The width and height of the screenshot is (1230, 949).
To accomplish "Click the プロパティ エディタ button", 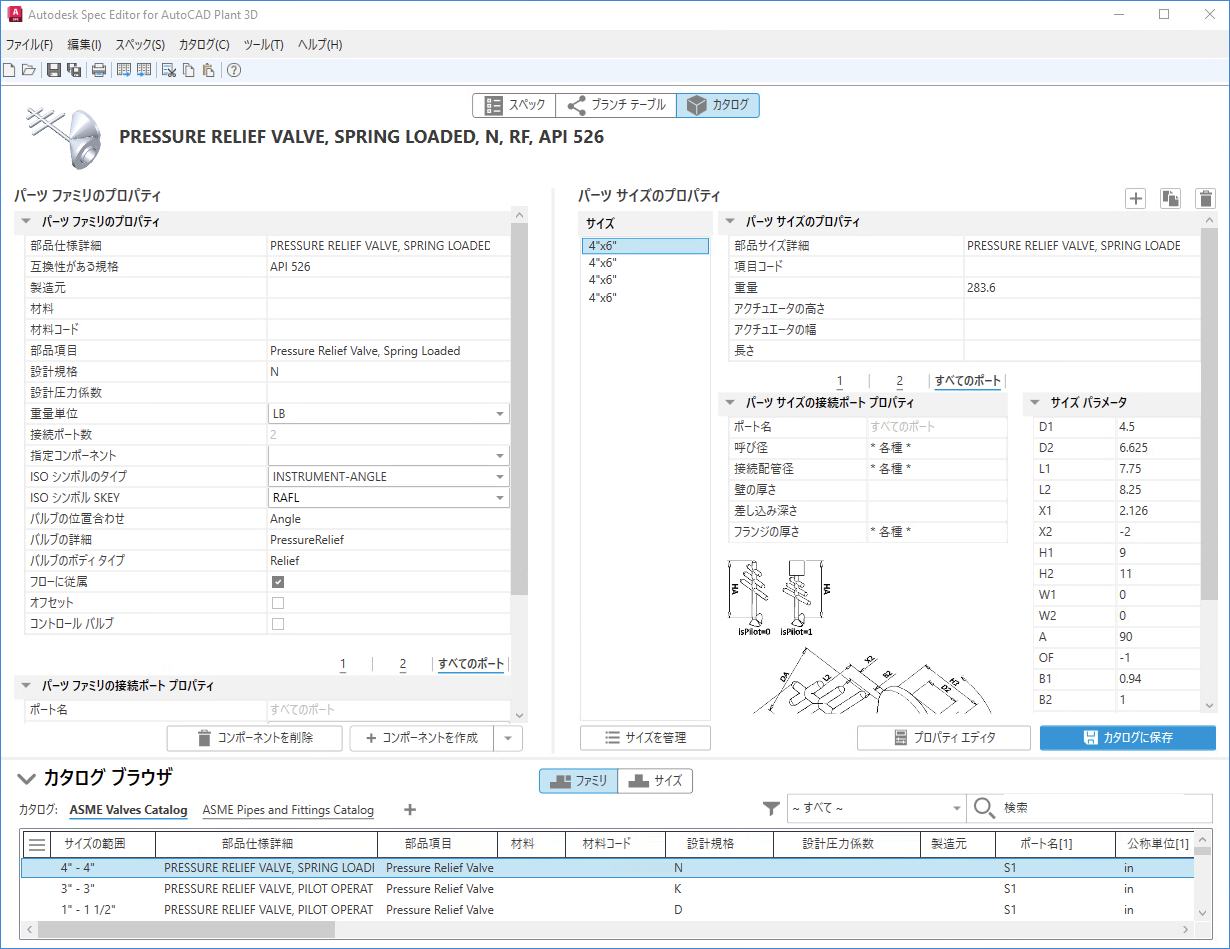I will click(943, 738).
